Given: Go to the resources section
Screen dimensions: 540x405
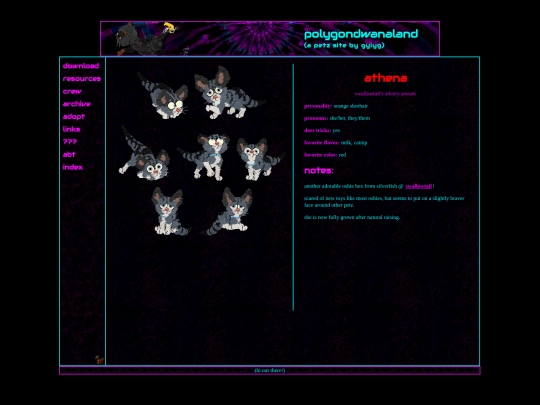Looking at the screenshot, I should tap(82, 79).
